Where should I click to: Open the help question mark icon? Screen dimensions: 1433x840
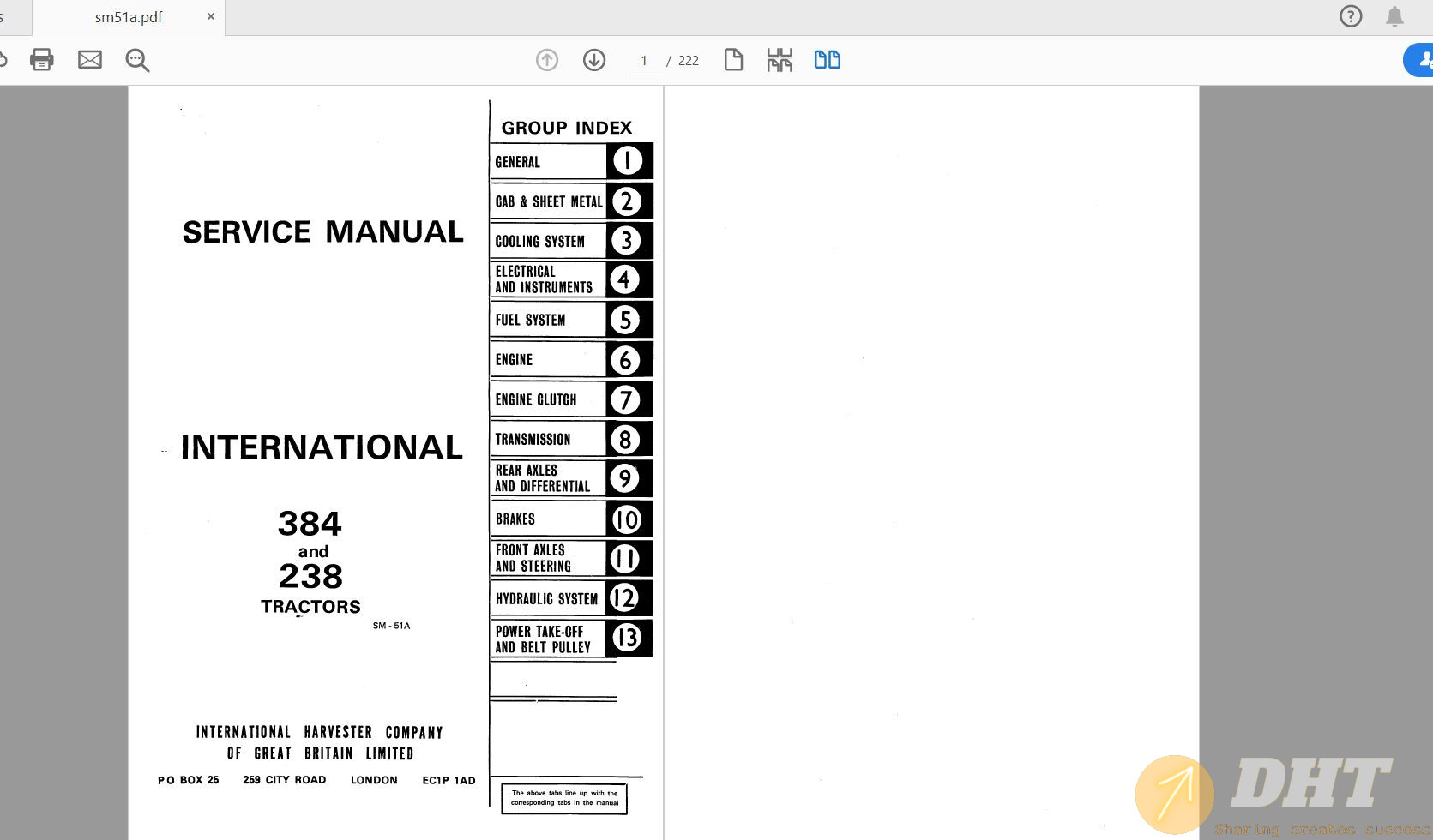click(1351, 16)
